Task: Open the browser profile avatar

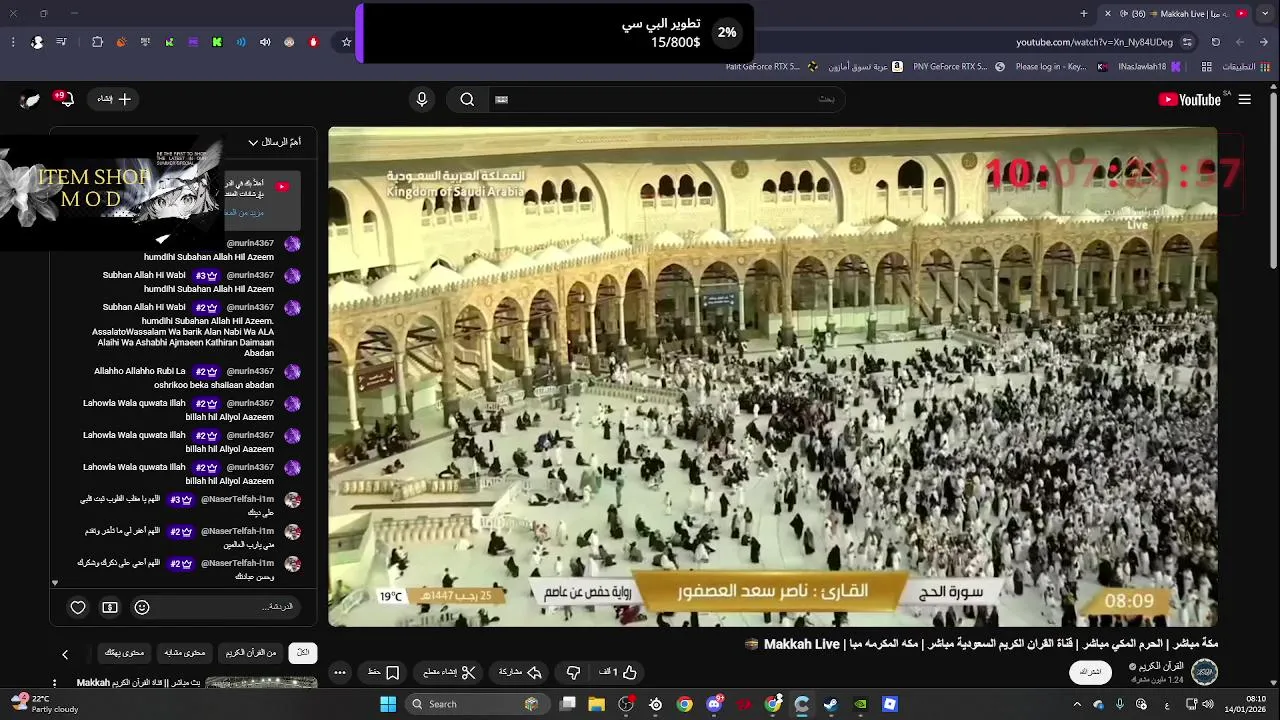Action: [x=37, y=42]
